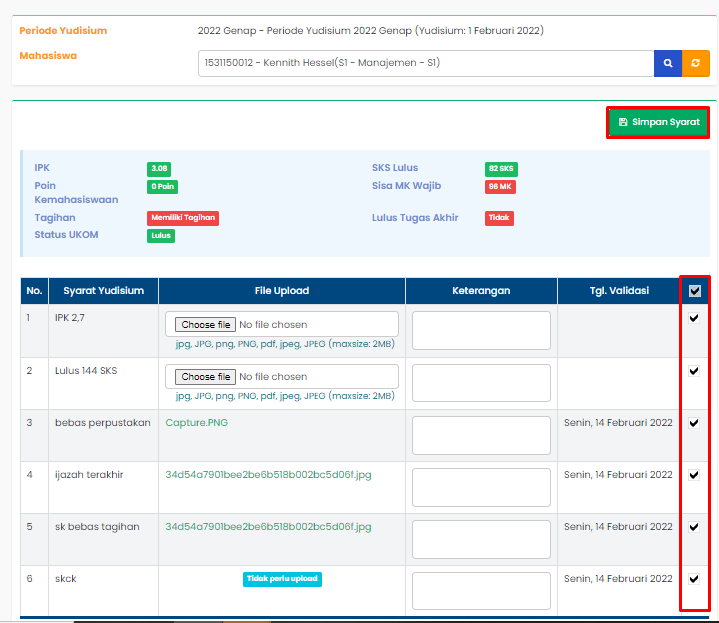
Task: Toggle the select-all checkbox in table header
Action: pyautogui.click(x=695, y=291)
